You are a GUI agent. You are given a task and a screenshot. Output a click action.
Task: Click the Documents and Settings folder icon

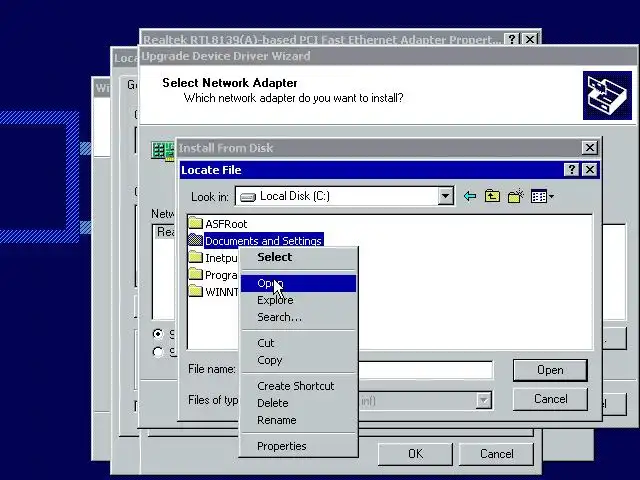point(196,240)
